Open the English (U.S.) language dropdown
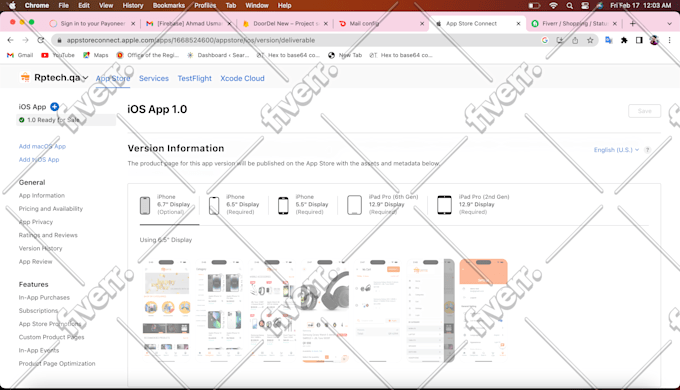Screen dimensions: 680x390 tap(616, 150)
